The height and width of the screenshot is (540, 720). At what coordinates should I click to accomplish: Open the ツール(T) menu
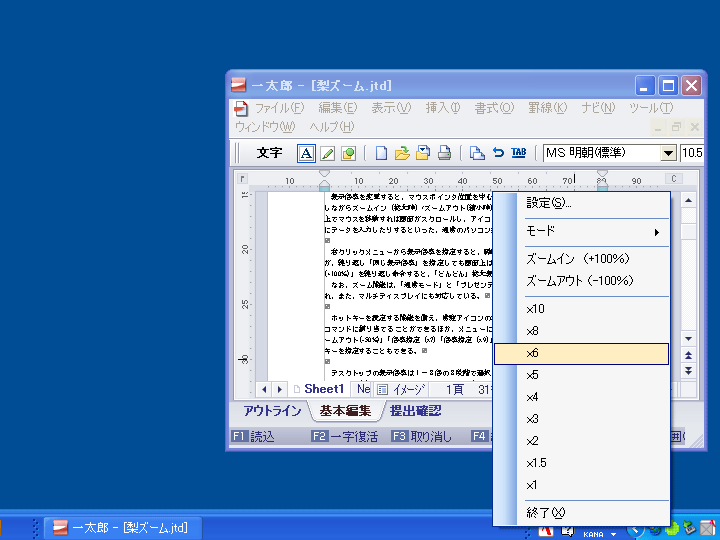[x=651, y=108]
